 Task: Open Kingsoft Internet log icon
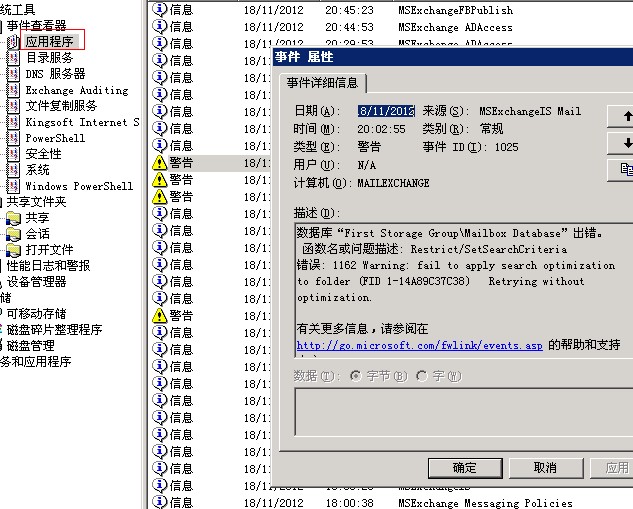click(13, 122)
